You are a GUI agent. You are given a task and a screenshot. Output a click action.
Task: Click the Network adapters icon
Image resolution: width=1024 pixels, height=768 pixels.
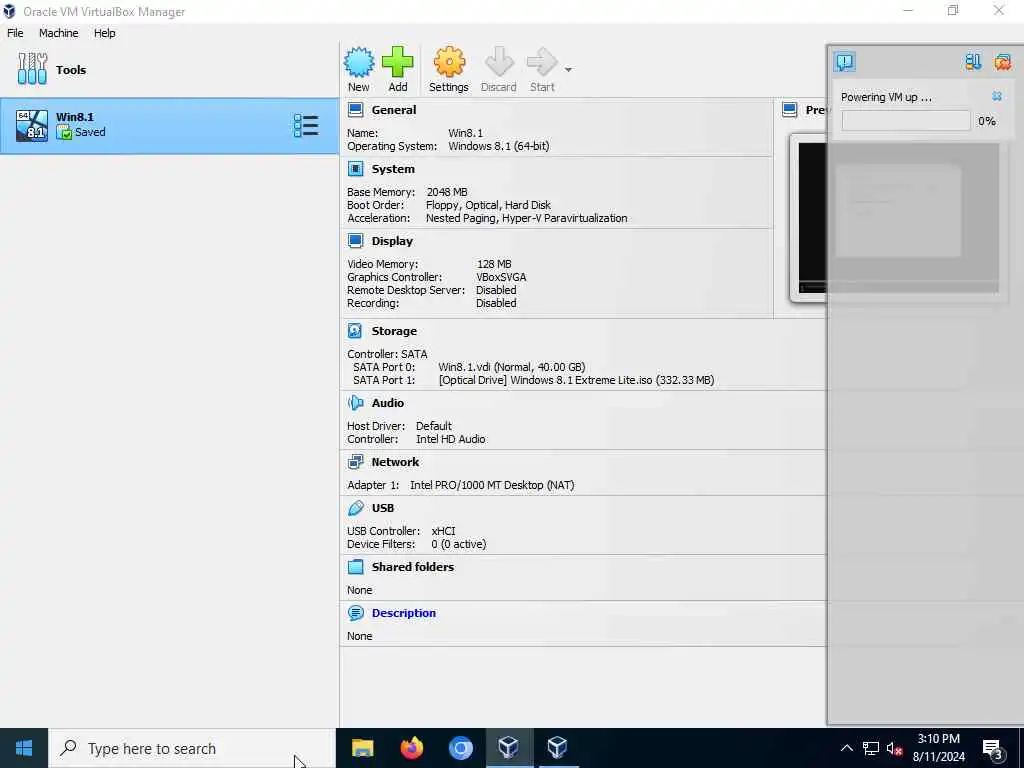355,462
